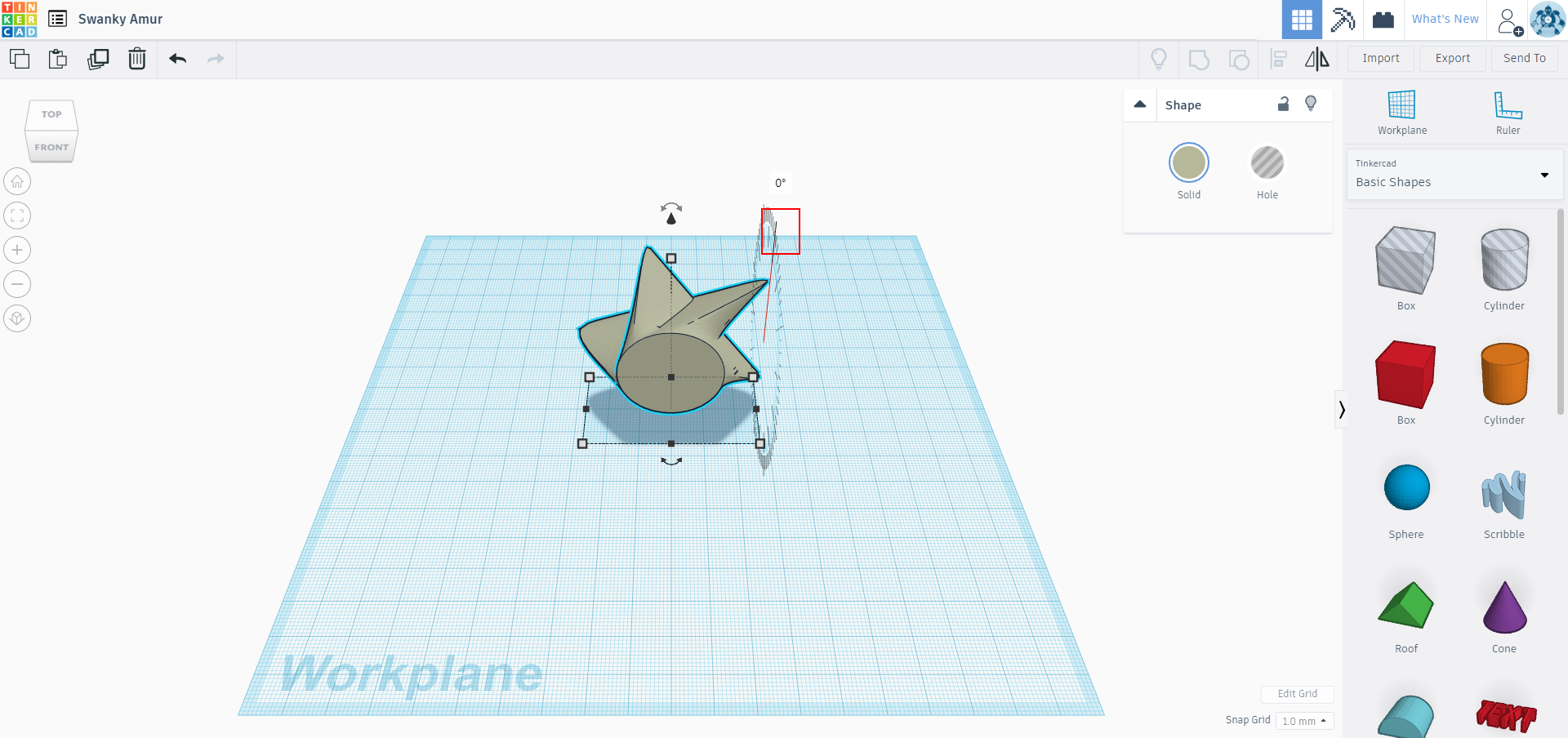Viewport: 1568px width, 738px height.
Task: Click the shapes panel scrollbar
Action: click(x=1560, y=312)
